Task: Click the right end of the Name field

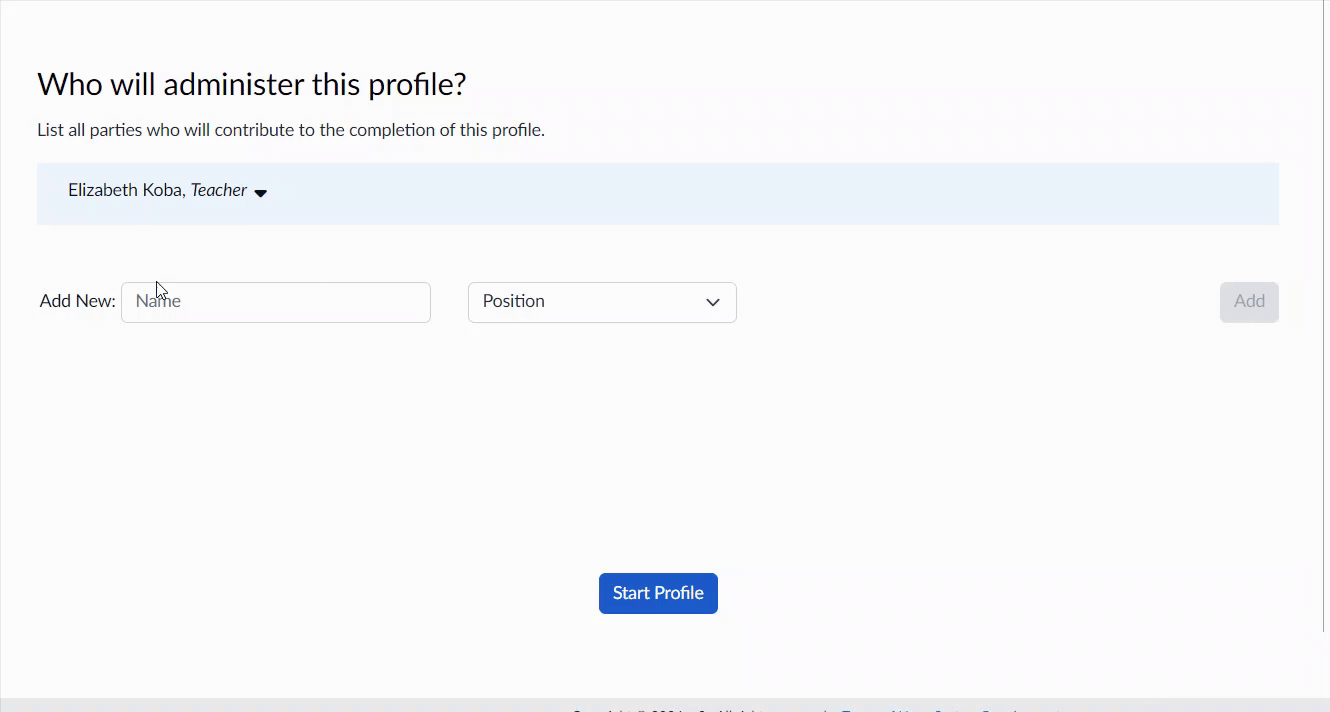Action: (415, 302)
